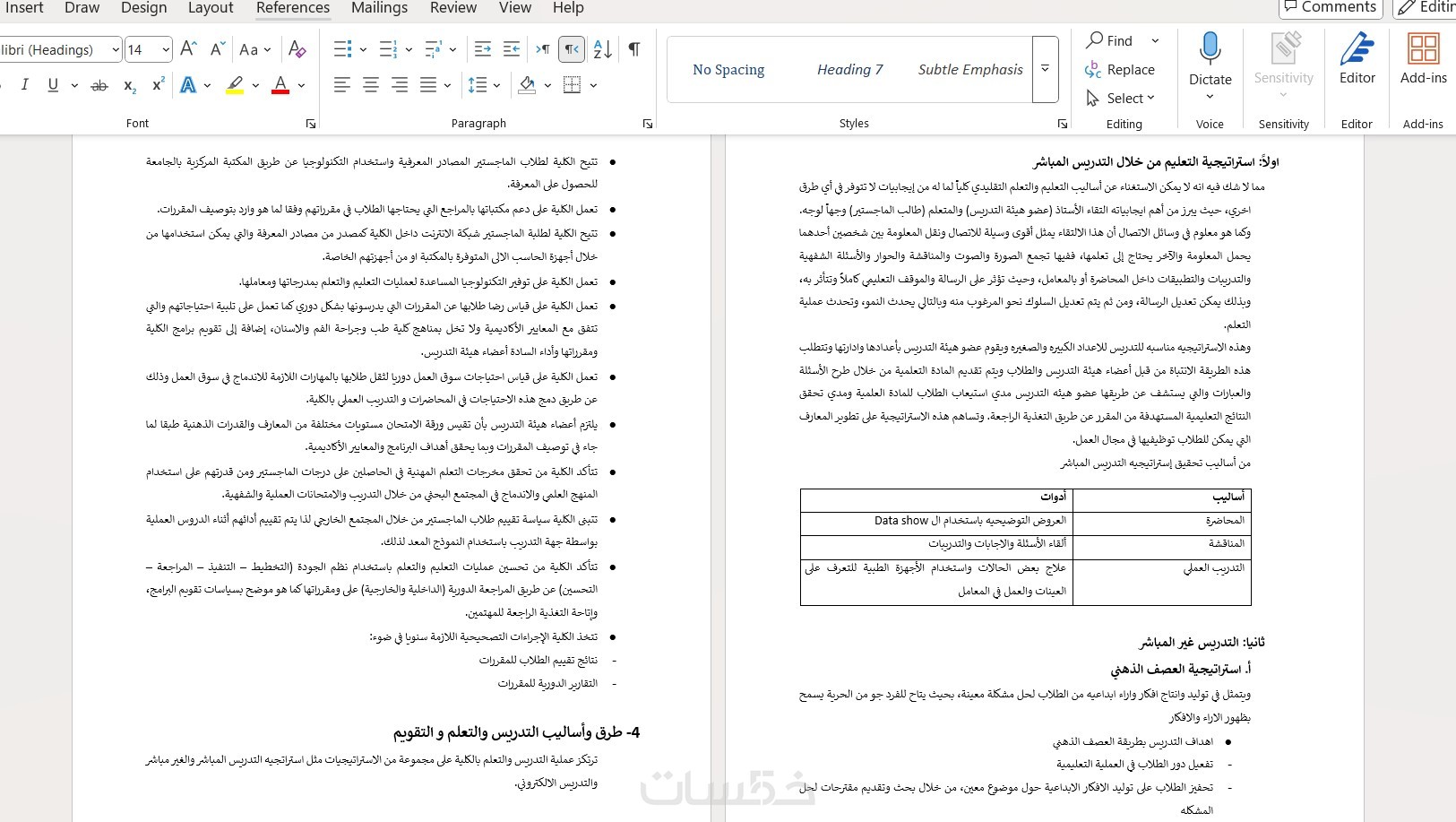Open Add-ins
Screen dimensions: 1456x822
pos(1423,59)
